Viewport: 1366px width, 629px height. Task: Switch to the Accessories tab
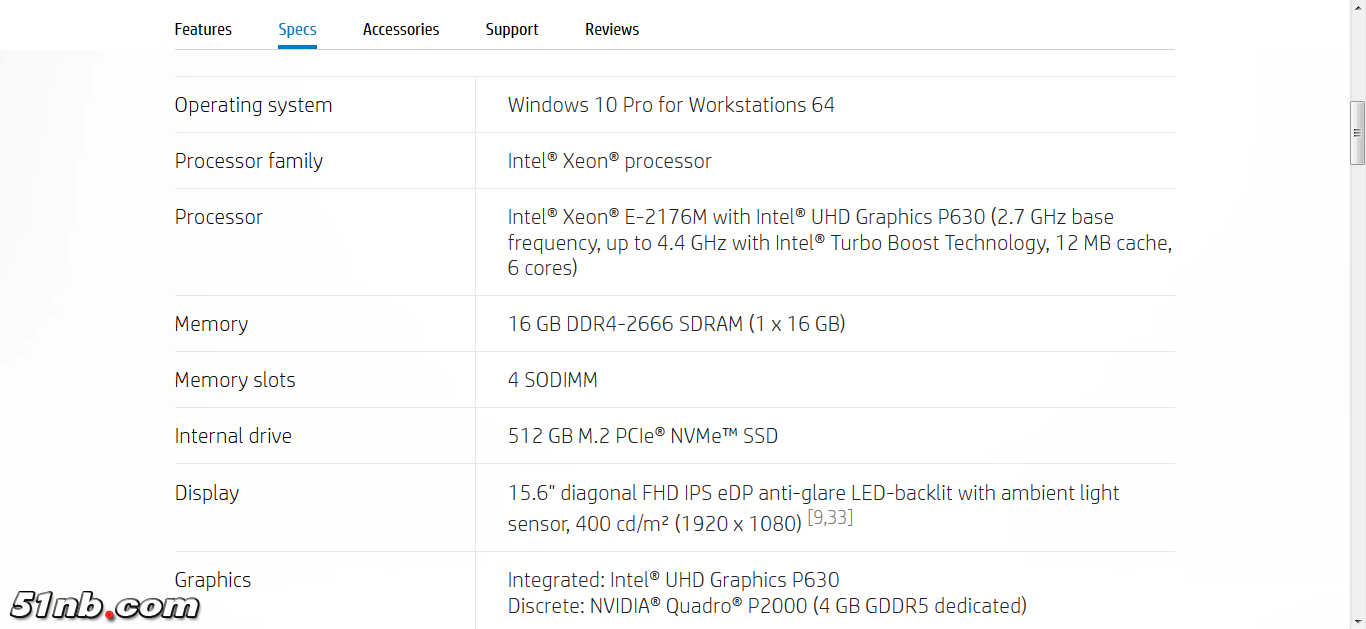point(401,29)
